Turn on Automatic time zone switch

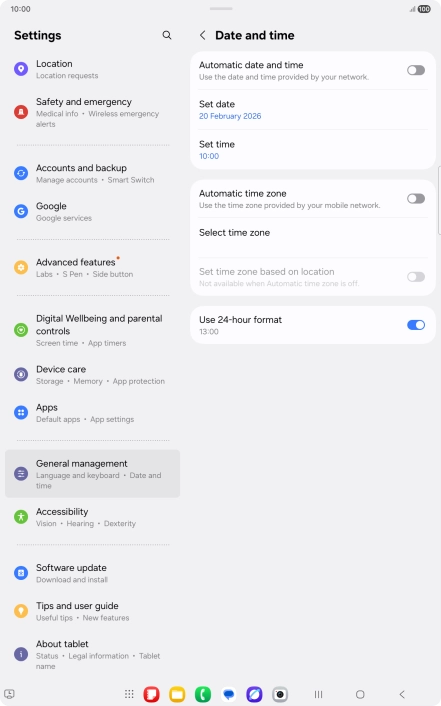coord(416,199)
